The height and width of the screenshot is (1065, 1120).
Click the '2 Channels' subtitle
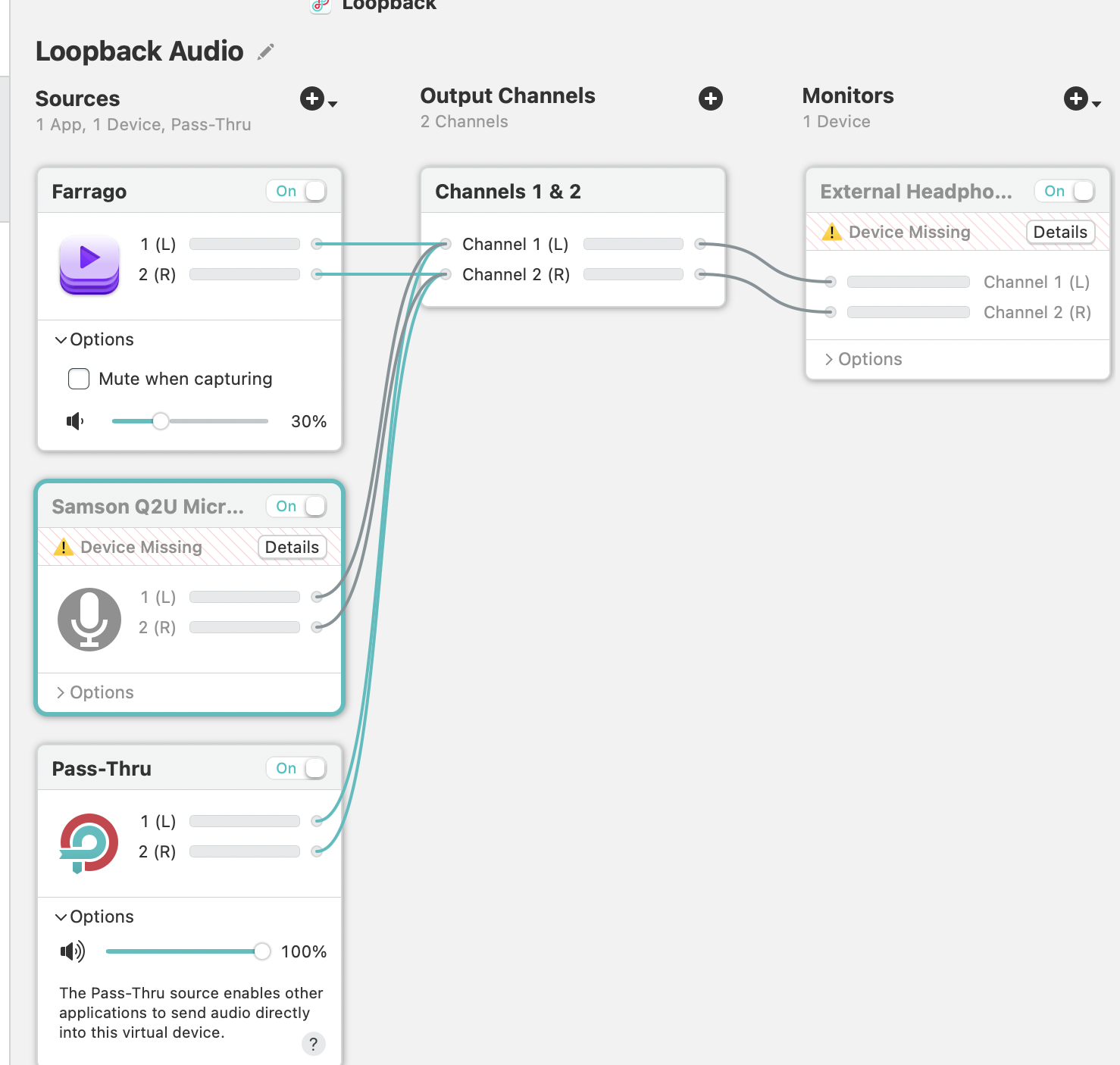click(465, 122)
